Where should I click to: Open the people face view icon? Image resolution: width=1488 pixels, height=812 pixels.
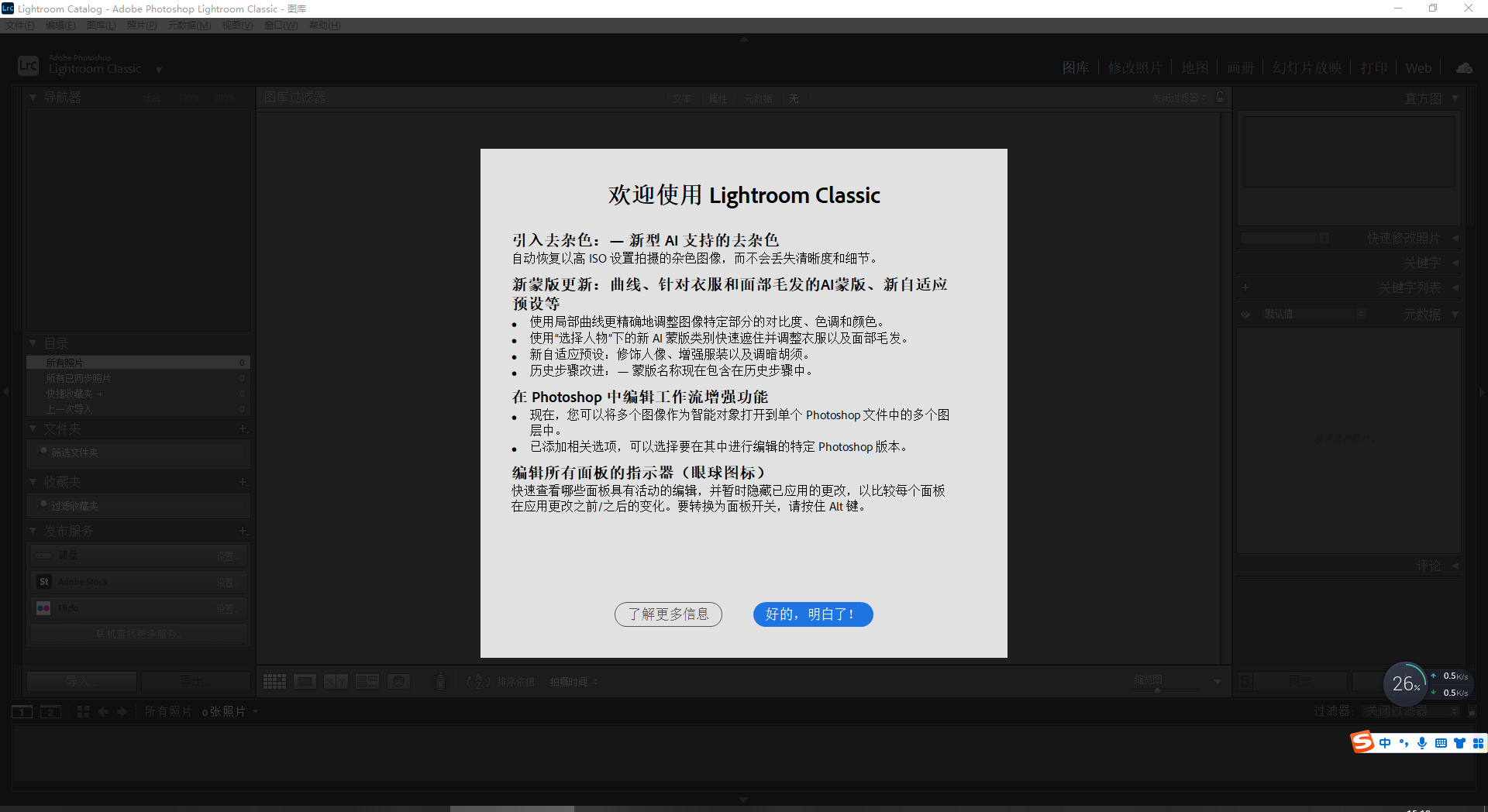(398, 682)
